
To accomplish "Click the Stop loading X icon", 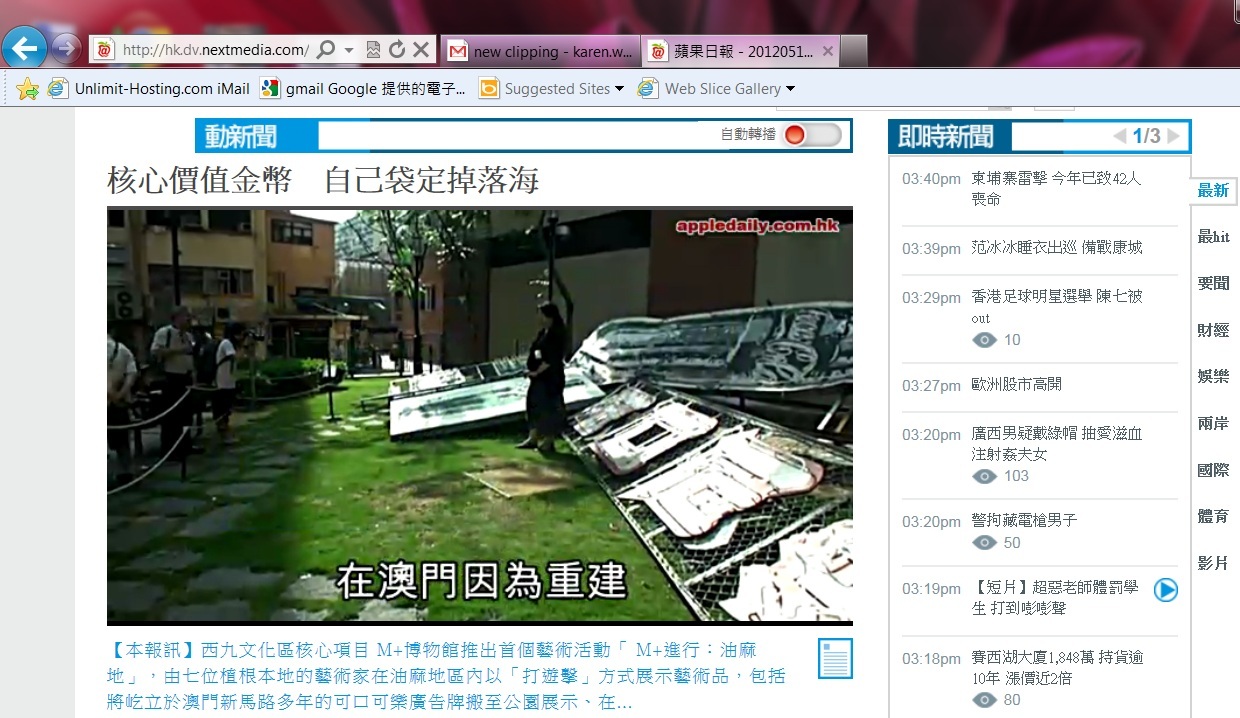I will (x=421, y=50).
